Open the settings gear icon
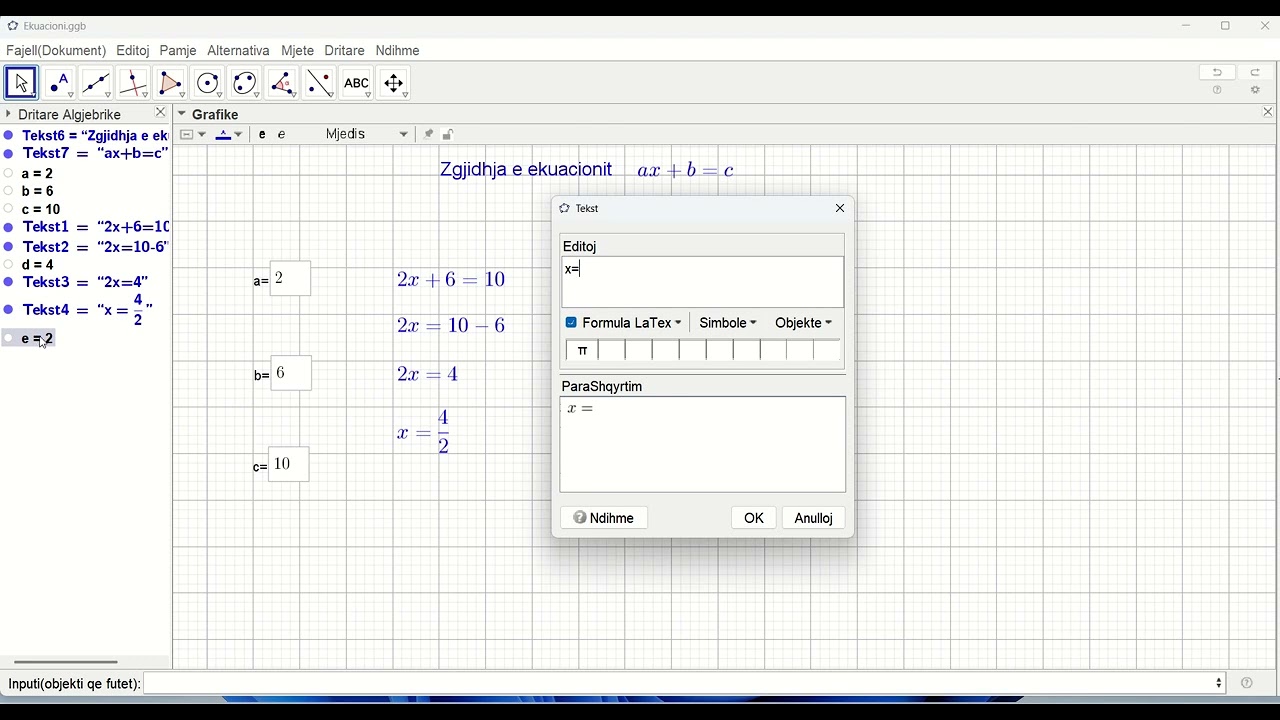Image resolution: width=1280 pixels, height=720 pixels. [x=1255, y=91]
